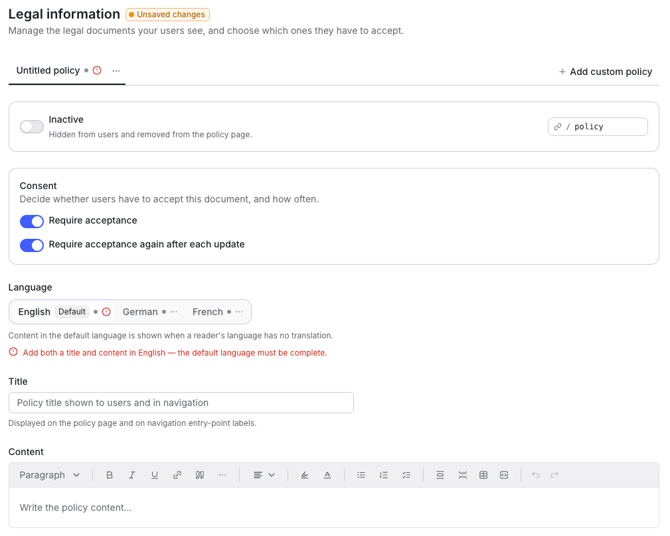Open the Untitled policy tab options menu
The height and width of the screenshot is (536, 670).
(x=116, y=71)
